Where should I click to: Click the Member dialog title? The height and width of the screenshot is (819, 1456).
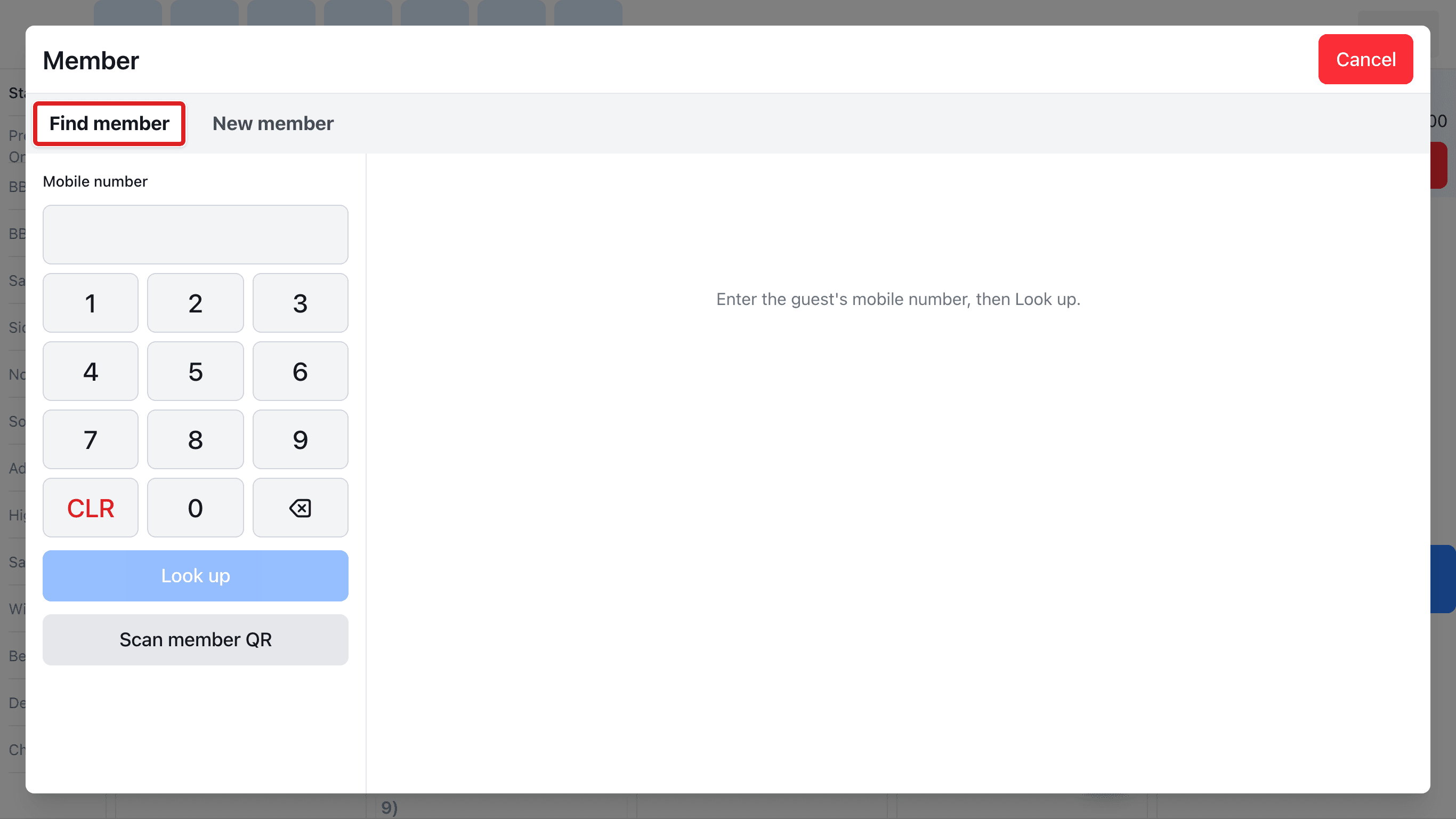click(x=91, y=61)
